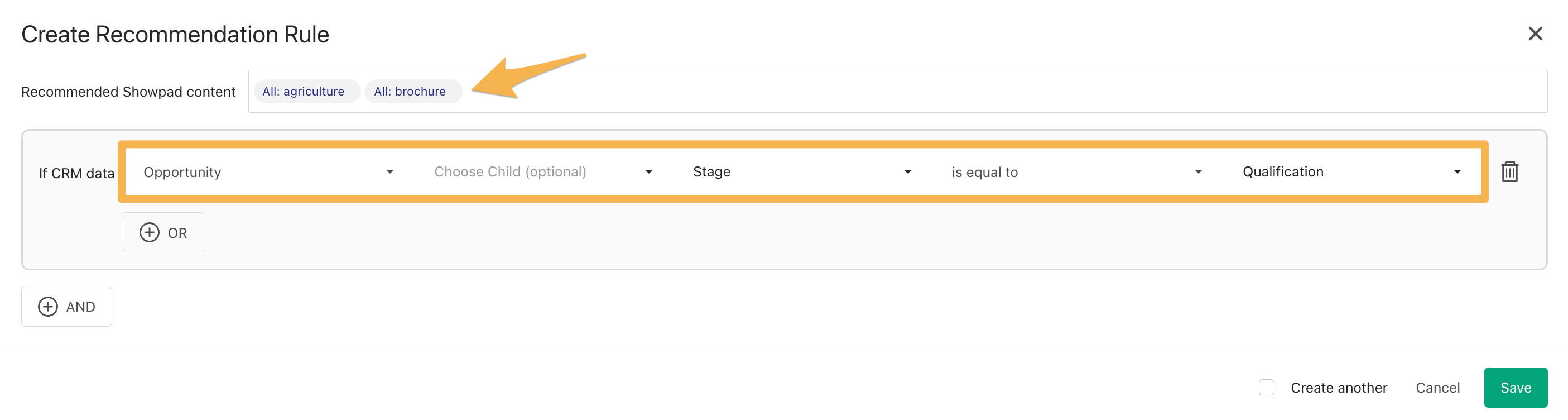Screen dimensions: 1568x420
Task: Delete the CRM rule with trash icon
Action: [x=1509, y=172]
